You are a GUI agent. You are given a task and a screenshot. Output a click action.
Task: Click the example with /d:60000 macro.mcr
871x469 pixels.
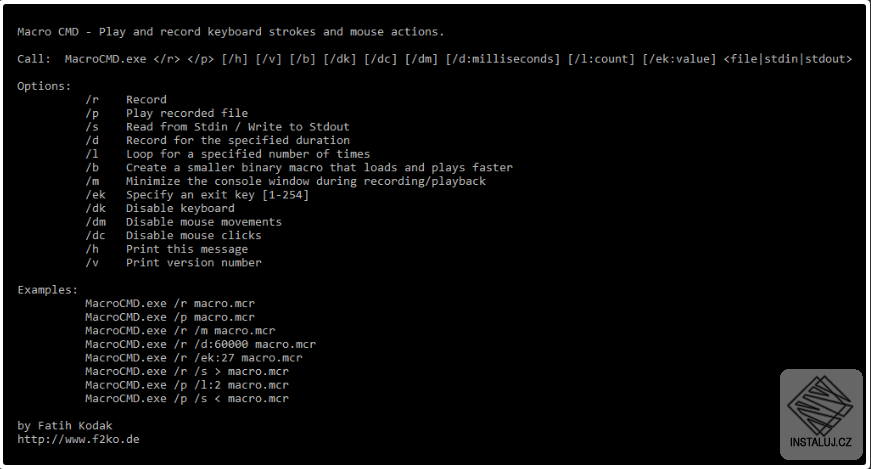coord(201,344)
